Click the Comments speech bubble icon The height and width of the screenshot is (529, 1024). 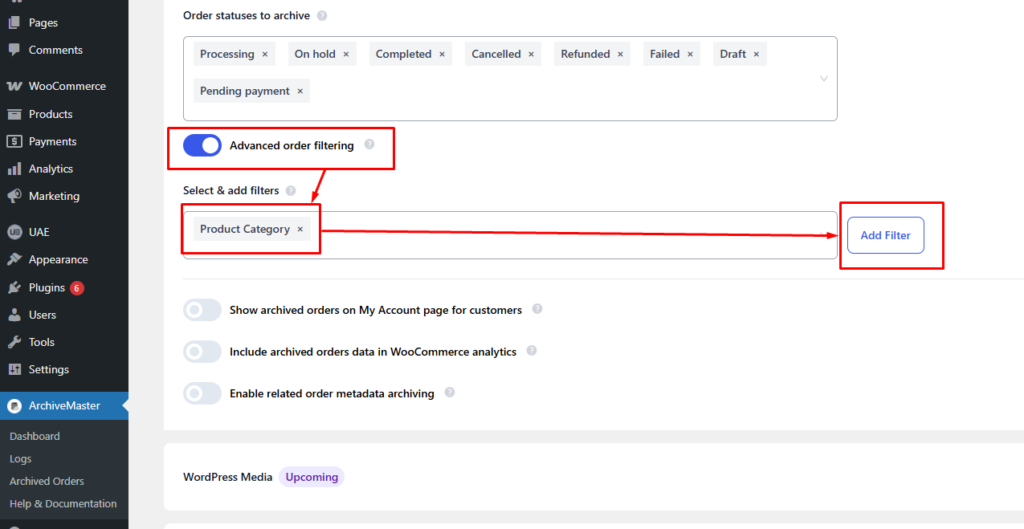[x=14, y=50]
